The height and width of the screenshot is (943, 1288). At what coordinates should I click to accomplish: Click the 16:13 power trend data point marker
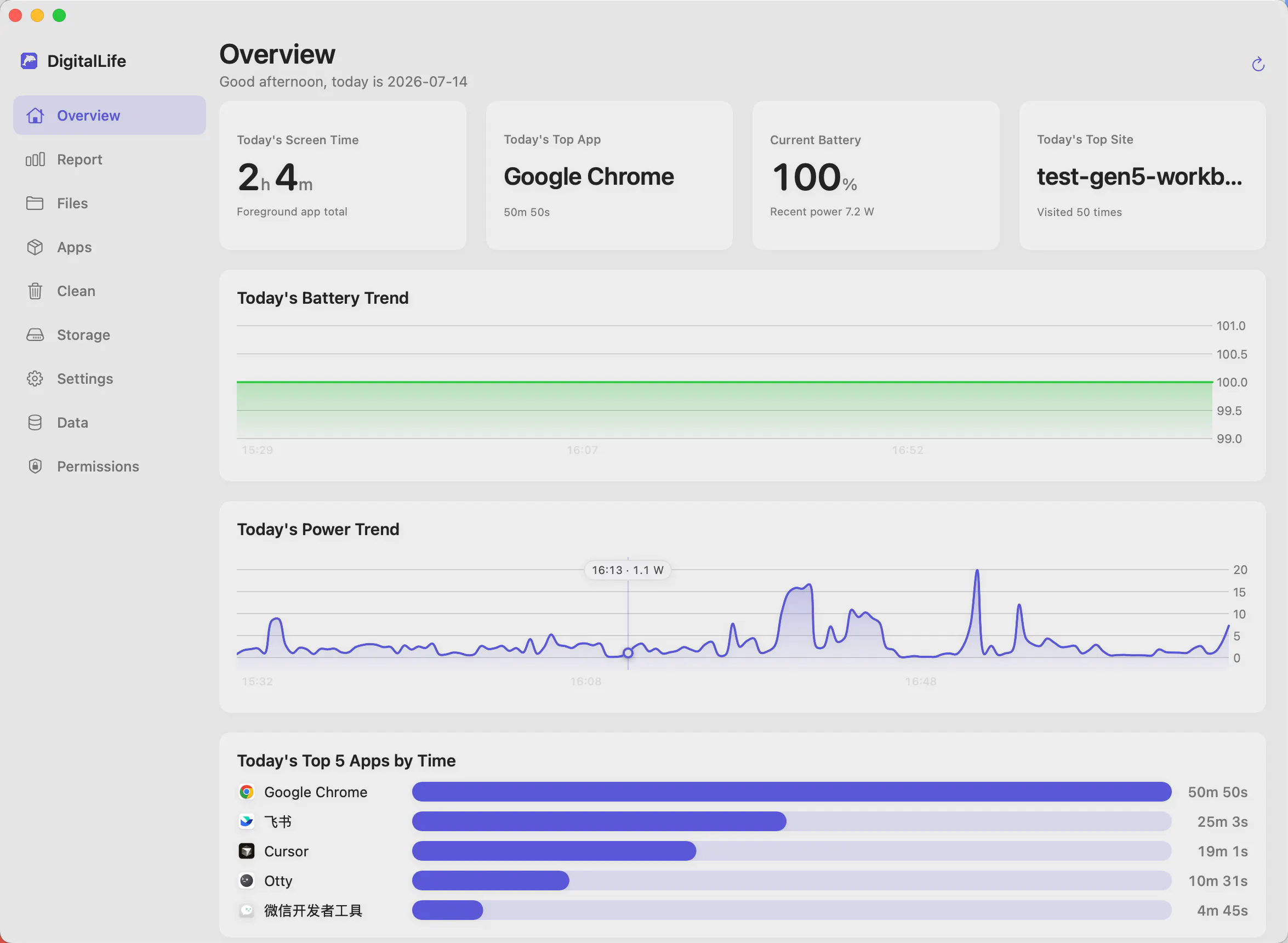628,652
